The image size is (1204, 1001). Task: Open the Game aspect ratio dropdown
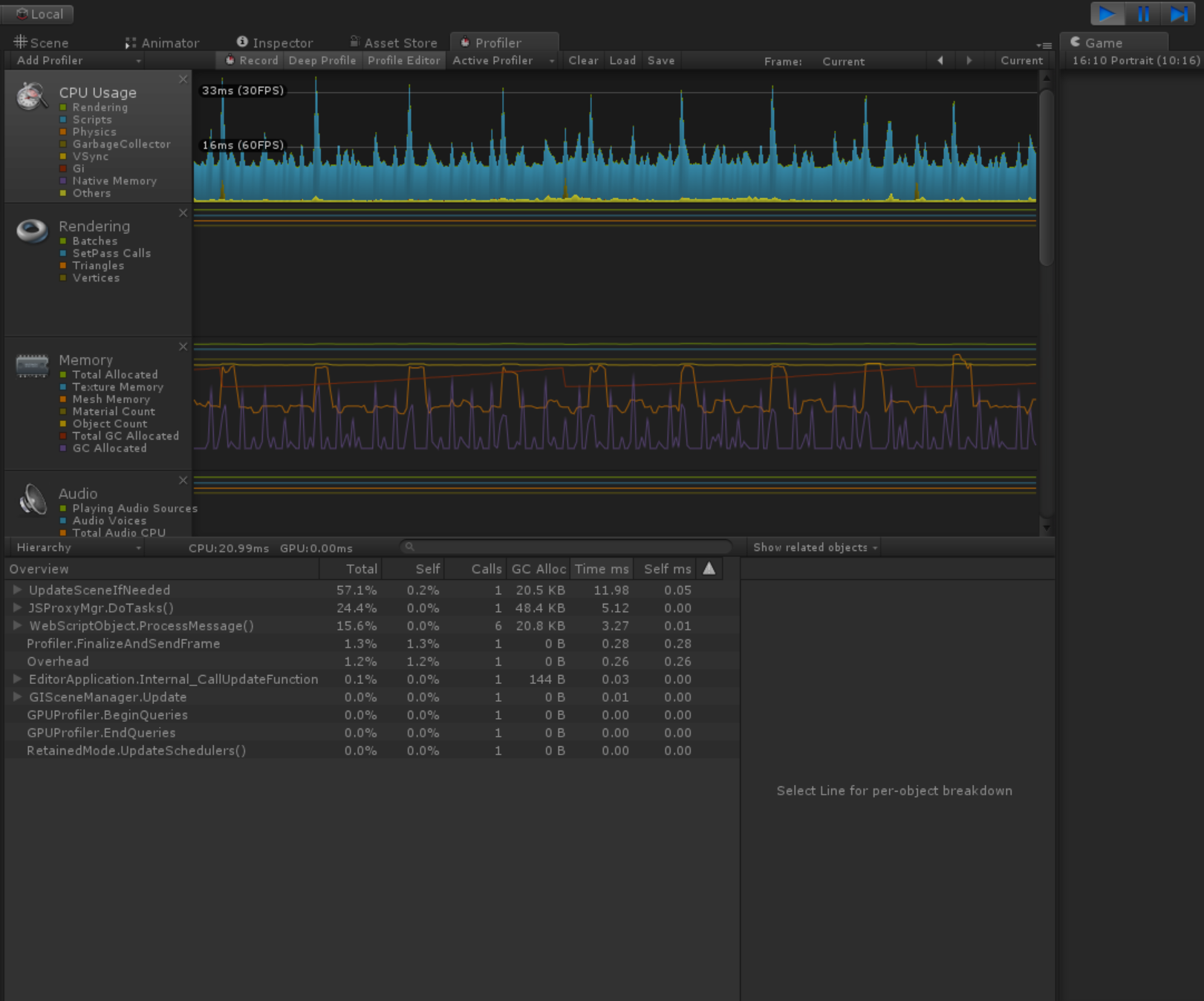click(1135, 61)
